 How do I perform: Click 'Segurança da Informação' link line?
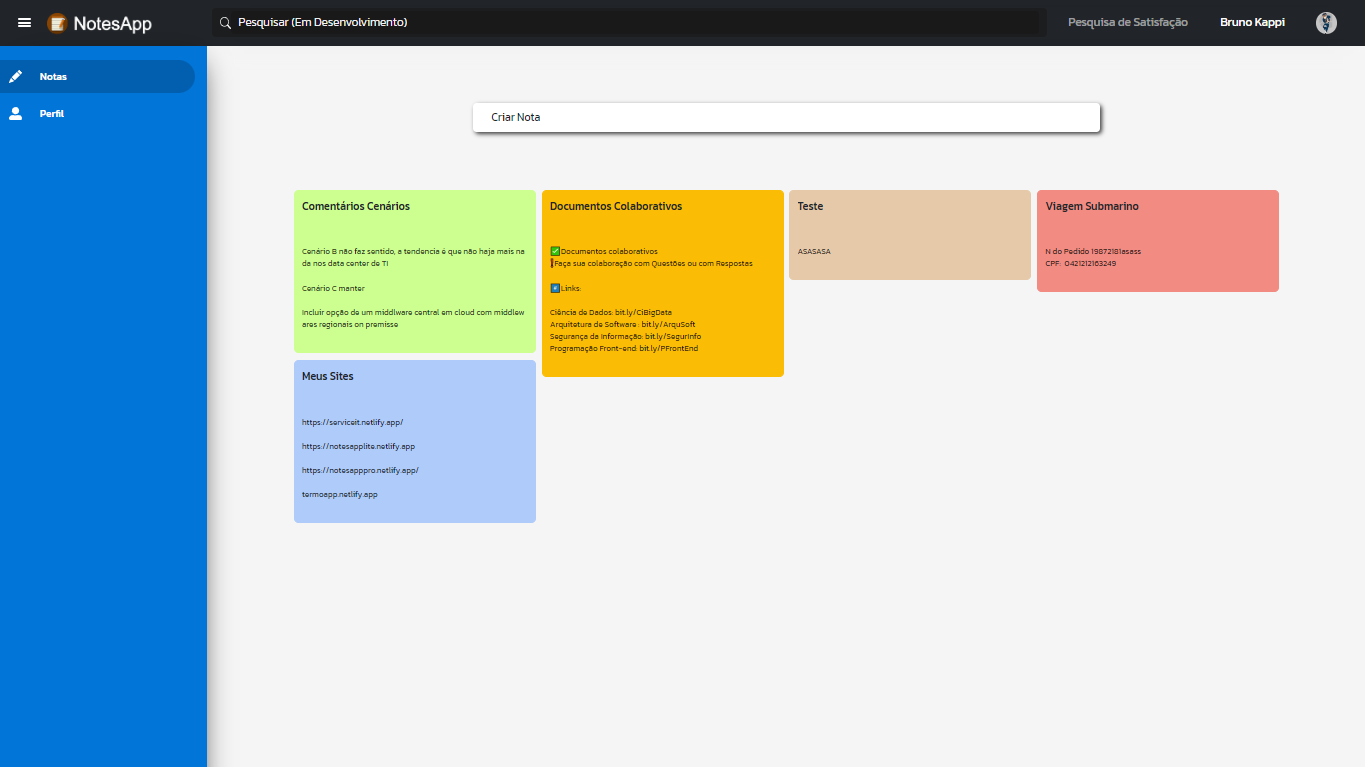[x=625, y=336]
